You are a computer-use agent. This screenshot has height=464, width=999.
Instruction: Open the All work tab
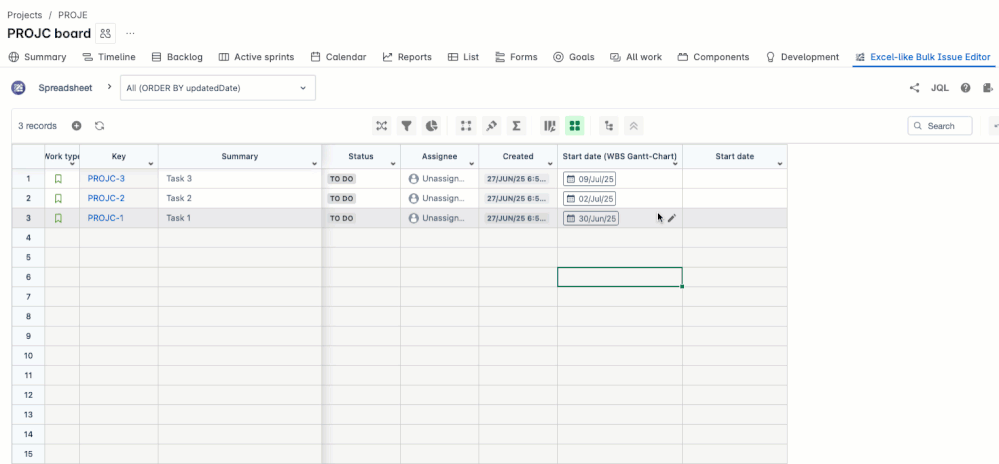[x=636, y=57]
